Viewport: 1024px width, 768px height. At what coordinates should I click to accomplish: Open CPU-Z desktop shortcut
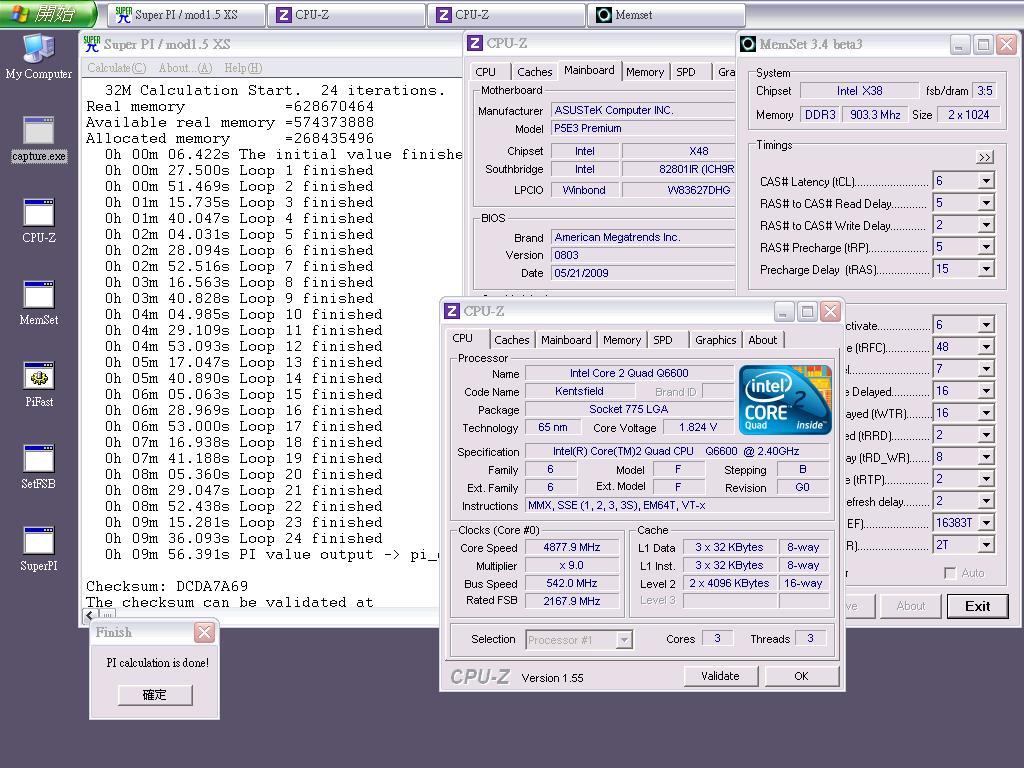[39, 221]
